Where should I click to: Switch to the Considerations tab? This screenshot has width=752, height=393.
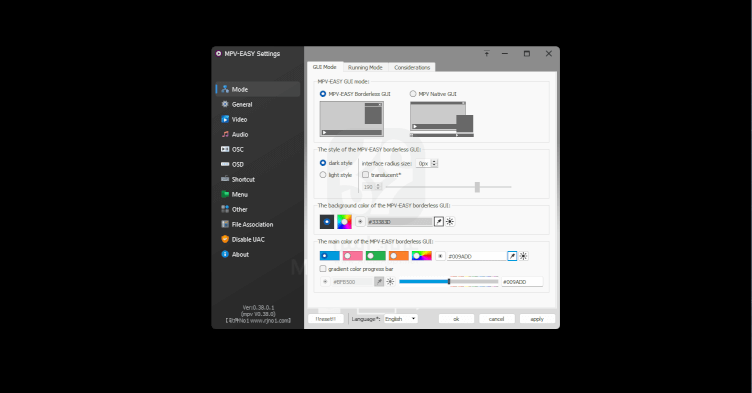click(x=412, y=68)
